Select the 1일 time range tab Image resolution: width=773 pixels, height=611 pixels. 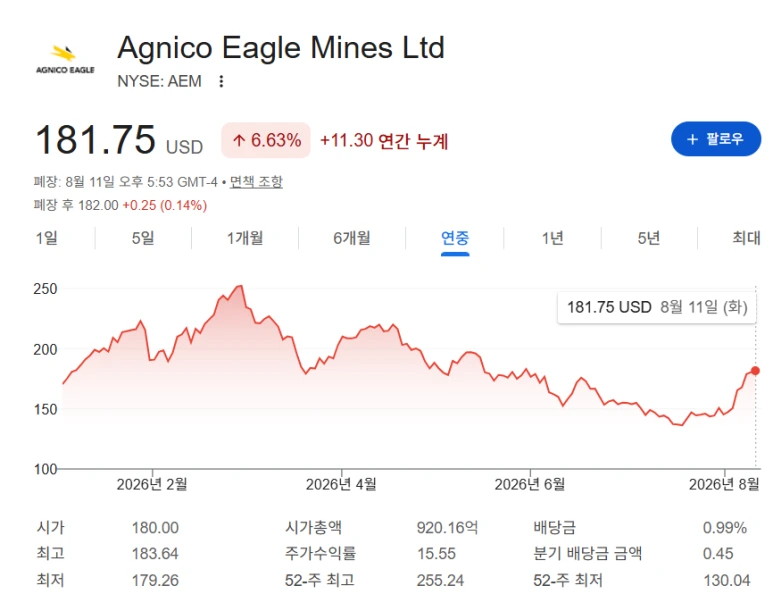pos(46,238)
